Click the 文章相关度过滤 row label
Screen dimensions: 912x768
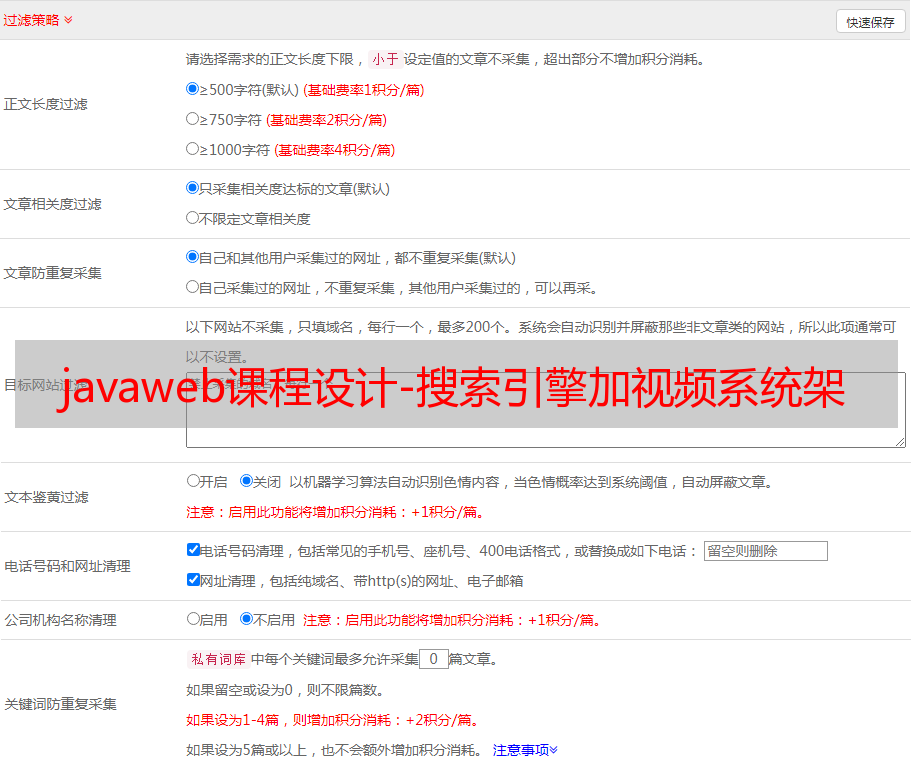click(x=52, y=204)
